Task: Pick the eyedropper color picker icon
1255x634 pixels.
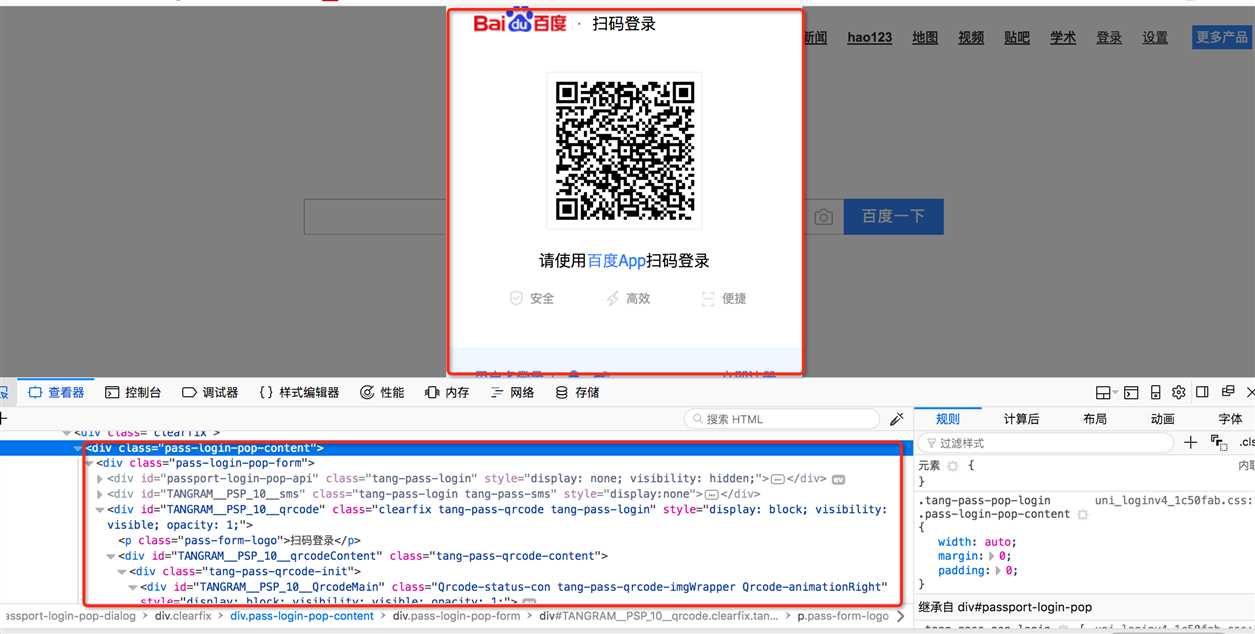Action: click(897, 419)
